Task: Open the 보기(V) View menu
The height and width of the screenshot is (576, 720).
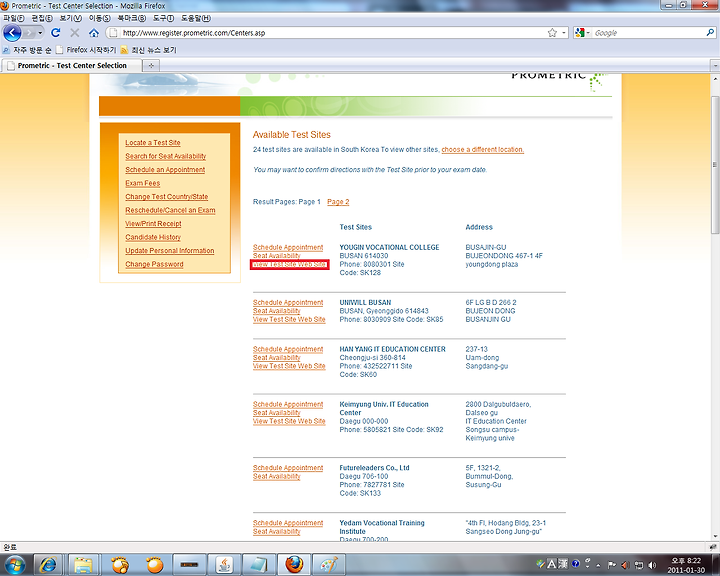Action: click(x=70, y=18)
